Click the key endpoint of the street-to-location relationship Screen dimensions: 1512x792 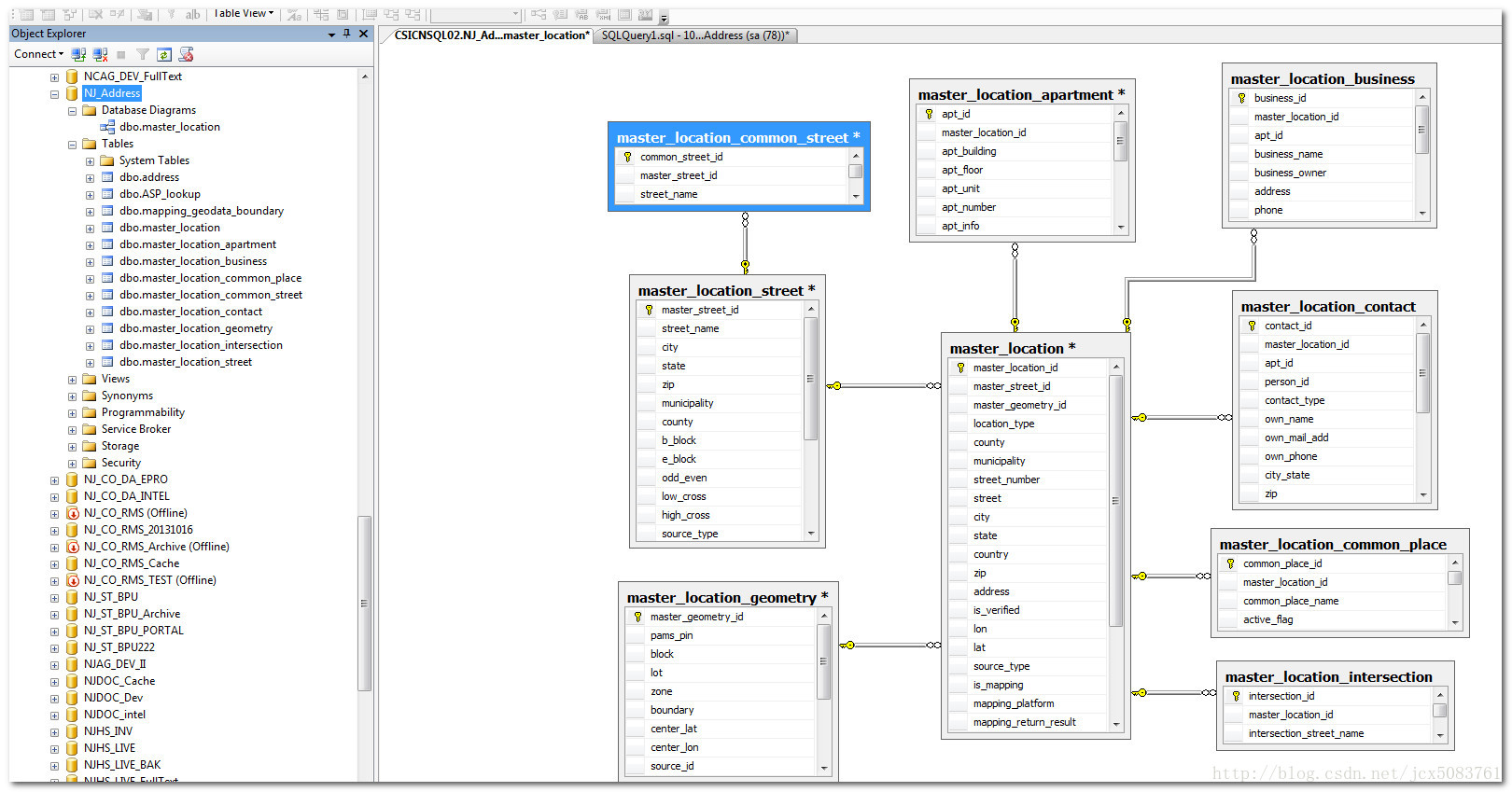[x=834, y=385]
